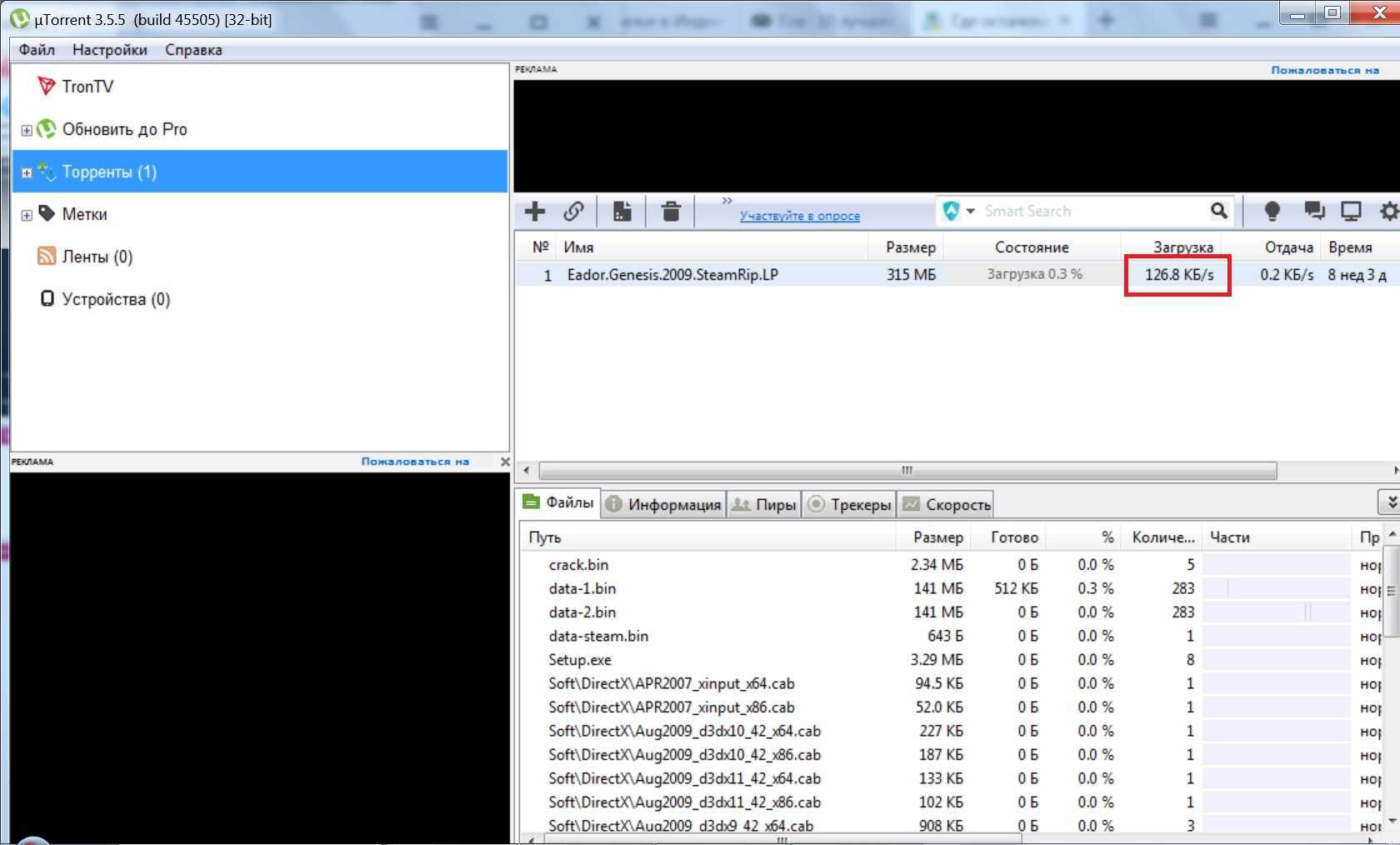
Task: Click the lightbulb icon in toolbar
Action: tap(1272, 212)
